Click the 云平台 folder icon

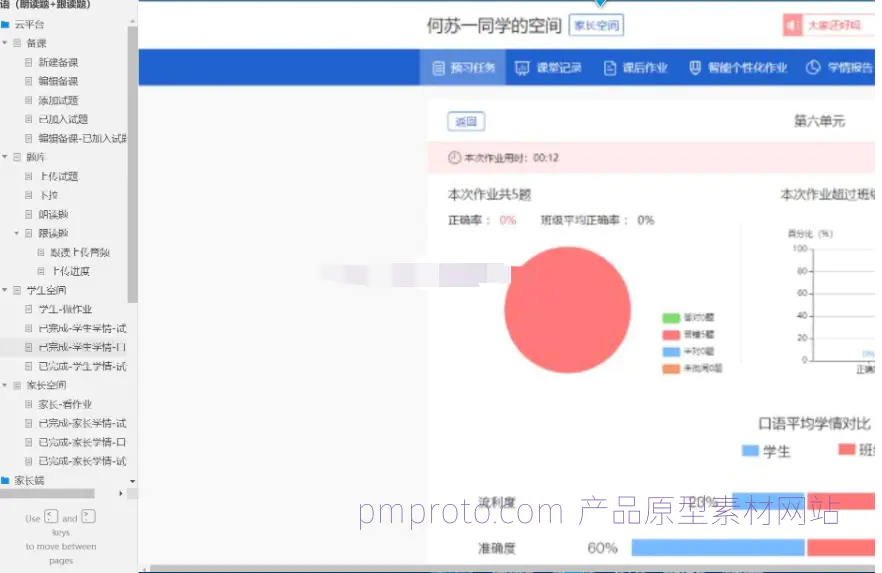pos(6,25)
